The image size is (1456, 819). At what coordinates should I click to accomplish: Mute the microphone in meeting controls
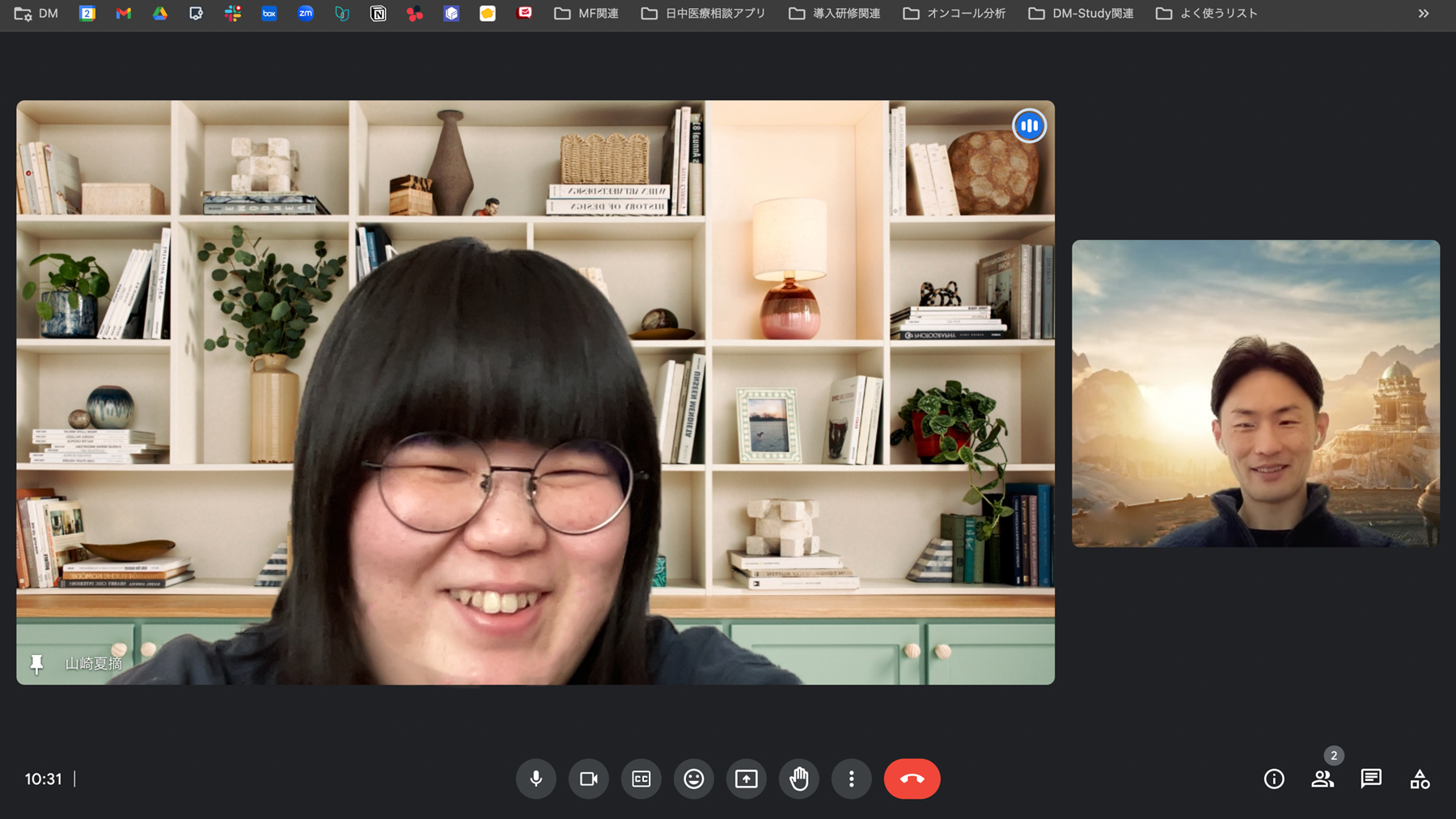(x=535, y=779)
